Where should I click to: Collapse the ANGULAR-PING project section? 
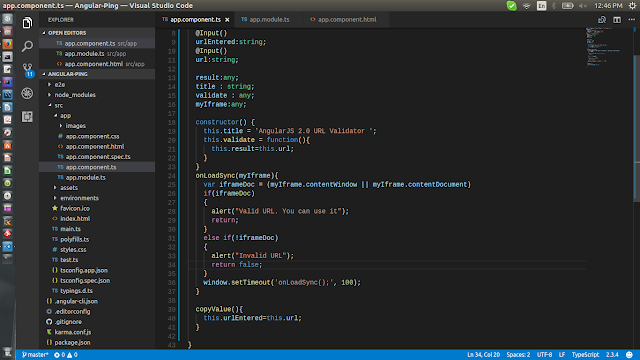click(97, 74)
